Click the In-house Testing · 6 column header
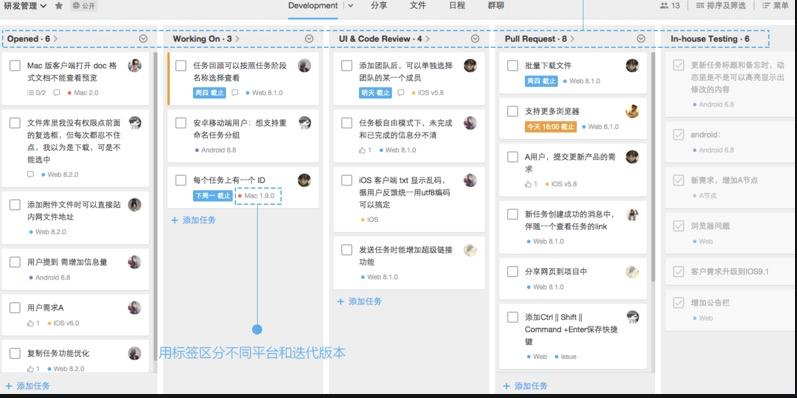Image resolution: width=797 pixels, height=398 pixels. (x=710, y=39)
